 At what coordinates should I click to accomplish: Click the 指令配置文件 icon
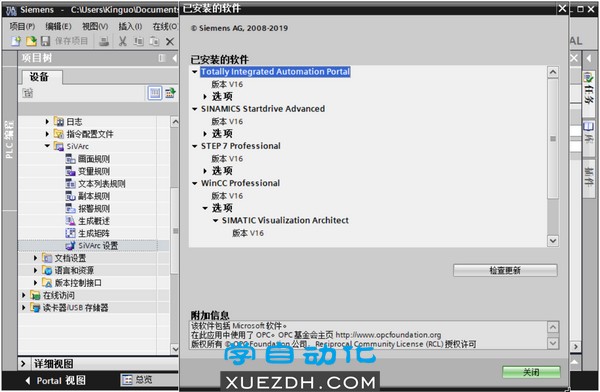(59, 134)
